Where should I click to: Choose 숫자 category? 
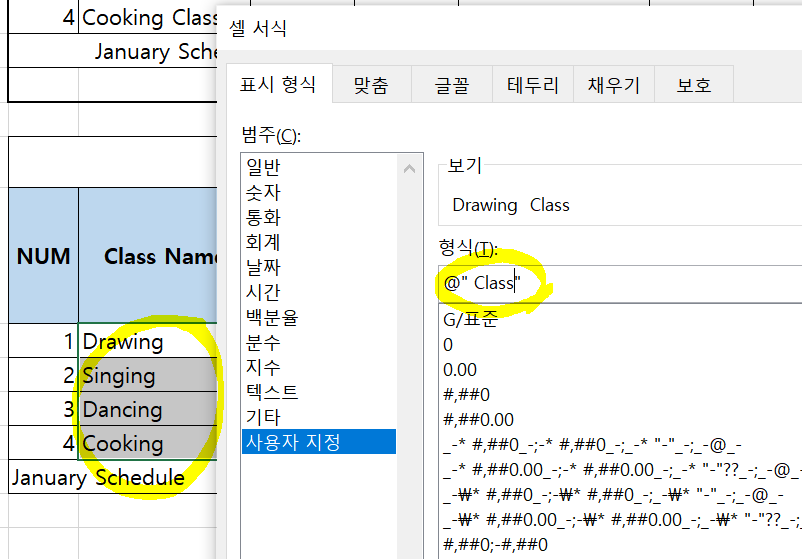(319, 192)
